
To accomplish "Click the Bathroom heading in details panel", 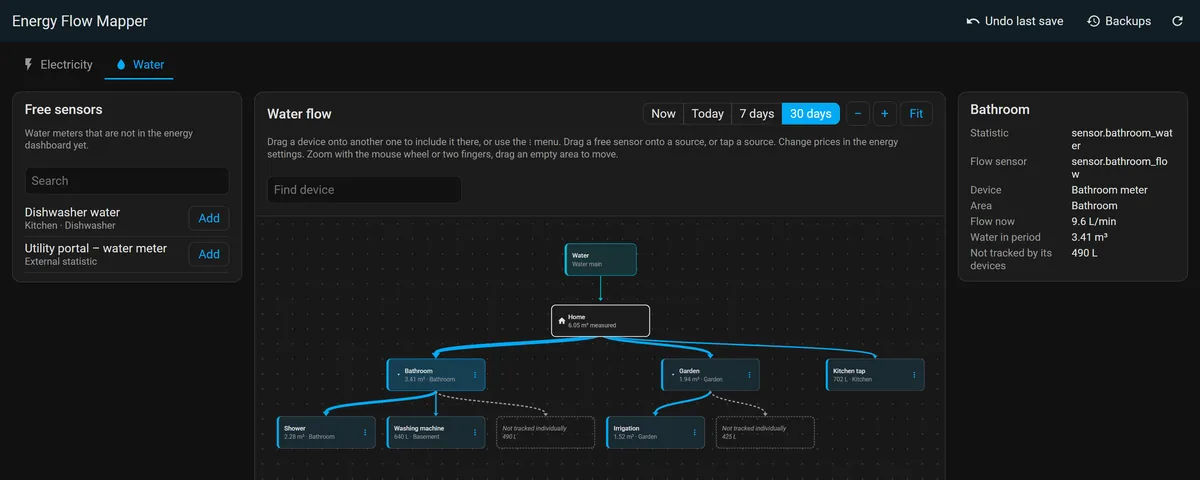I will click(x=1000, y=109).
